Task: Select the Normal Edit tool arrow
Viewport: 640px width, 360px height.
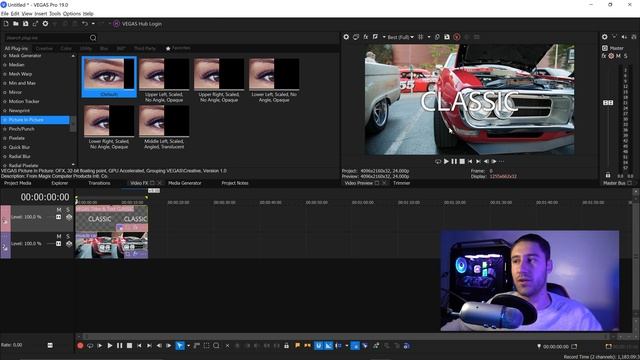Action: tap(180, 346)
